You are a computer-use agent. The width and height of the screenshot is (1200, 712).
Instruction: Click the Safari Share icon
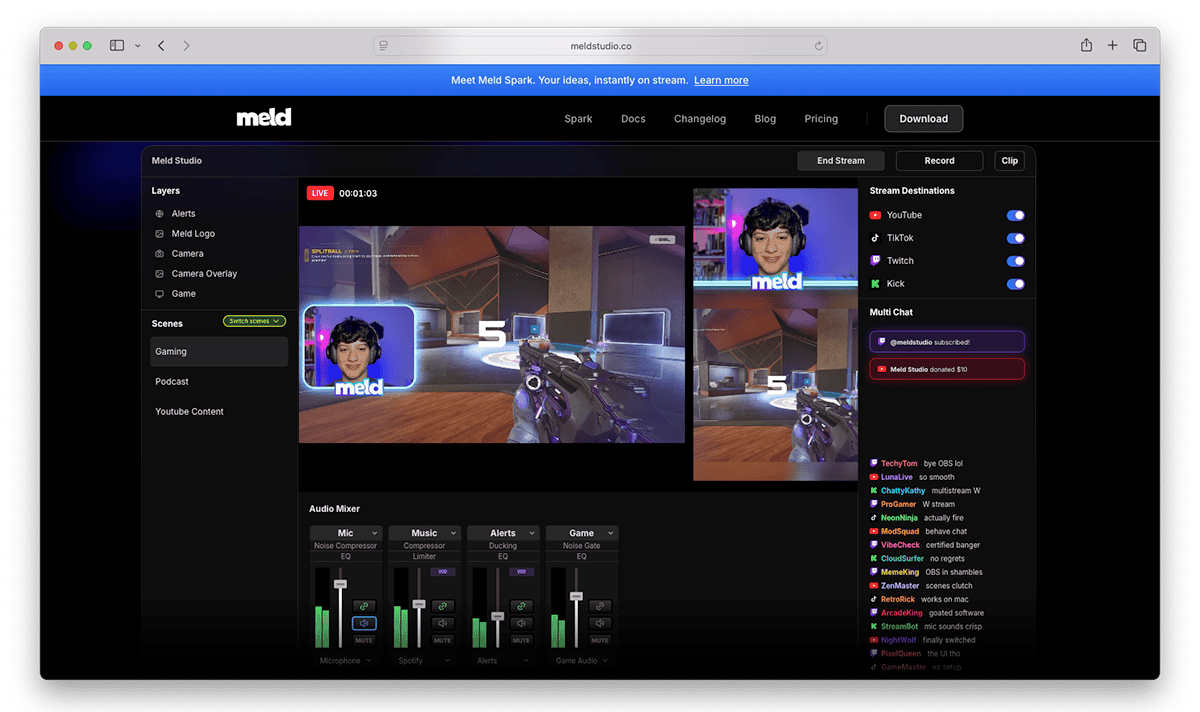click(x=1086, y=45)
